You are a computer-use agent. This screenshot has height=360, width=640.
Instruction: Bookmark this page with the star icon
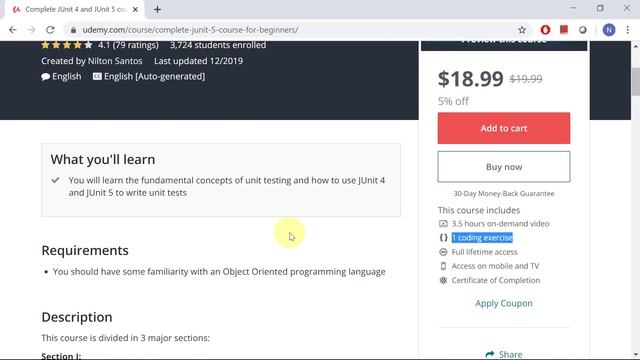(522, 30)
